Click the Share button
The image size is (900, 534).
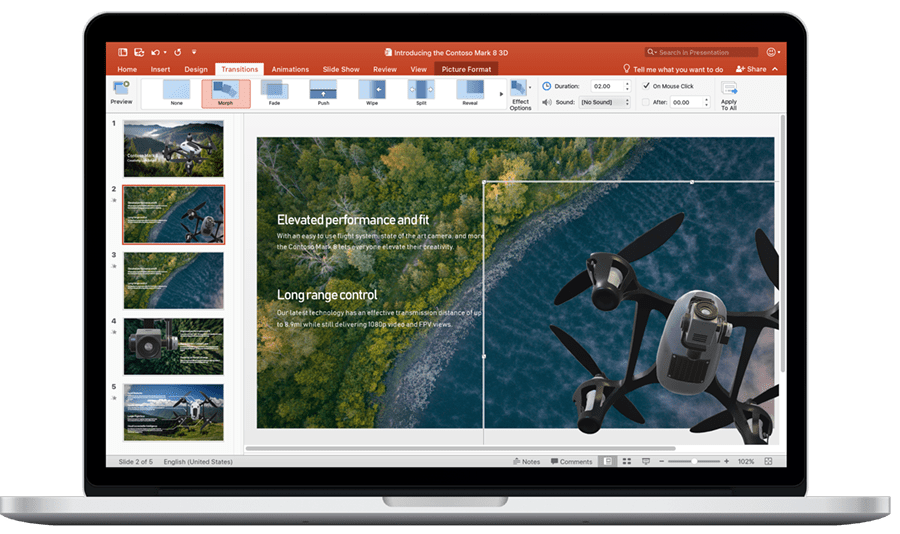tap(751, 69)
